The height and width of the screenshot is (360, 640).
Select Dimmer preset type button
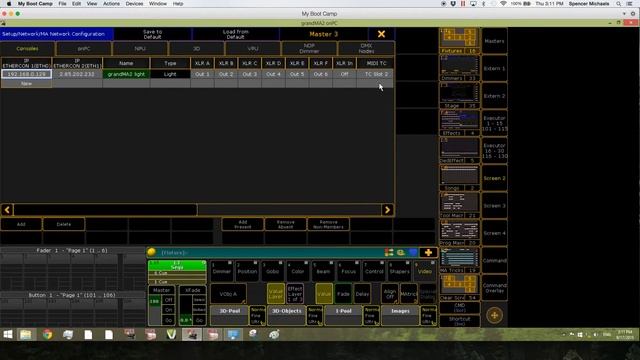(222, 271)
